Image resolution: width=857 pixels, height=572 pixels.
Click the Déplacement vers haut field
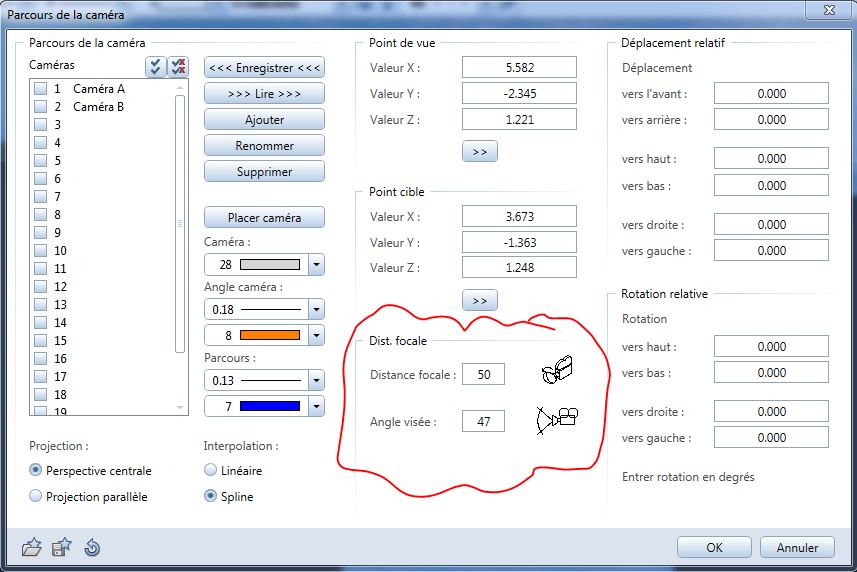tap(771, 158)
